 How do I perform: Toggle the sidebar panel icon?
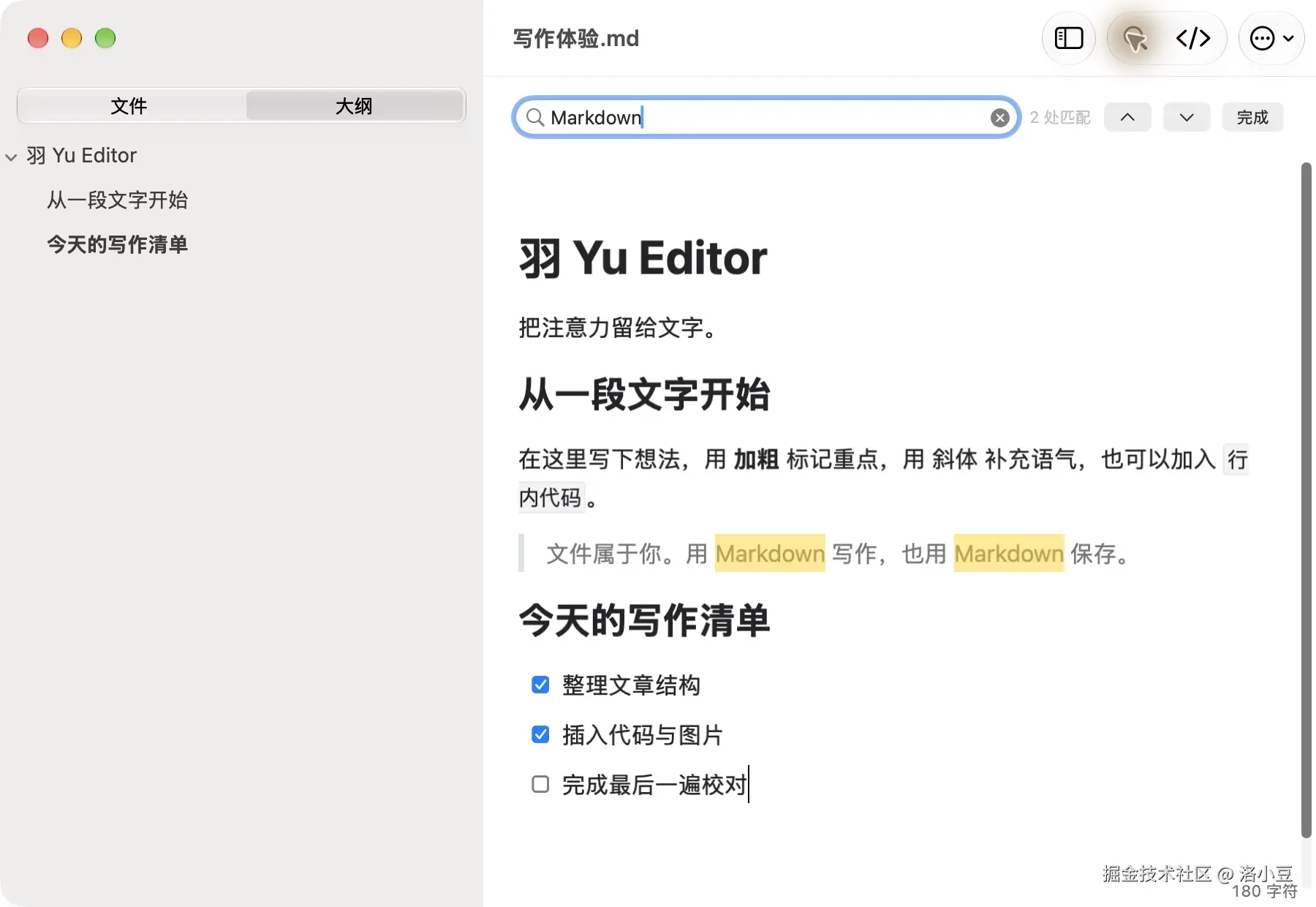(1068, 38)
